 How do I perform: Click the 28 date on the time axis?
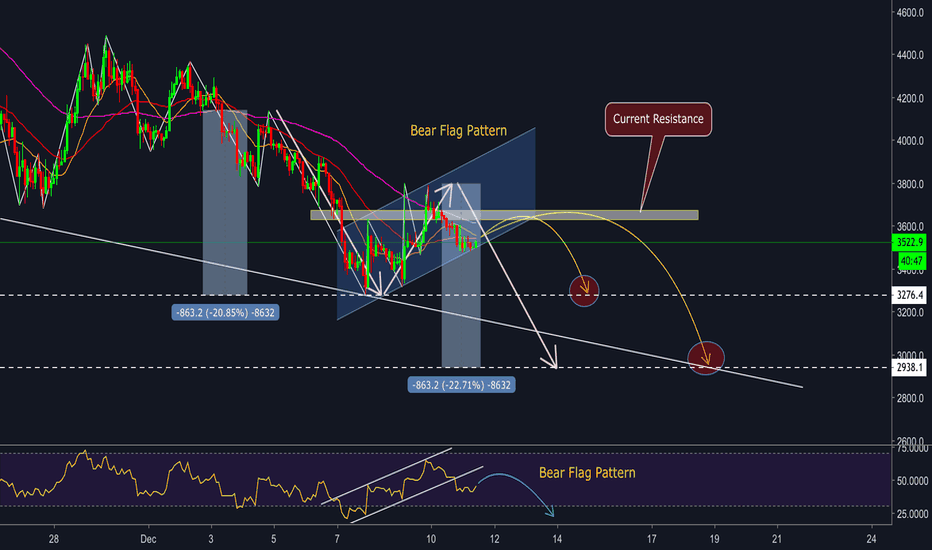[x=54, y=539]
